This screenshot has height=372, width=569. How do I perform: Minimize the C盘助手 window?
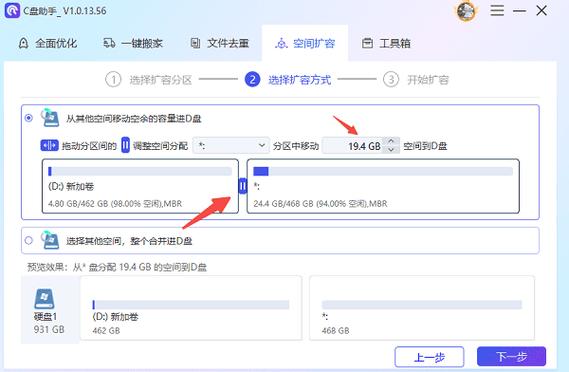(519, 11)
